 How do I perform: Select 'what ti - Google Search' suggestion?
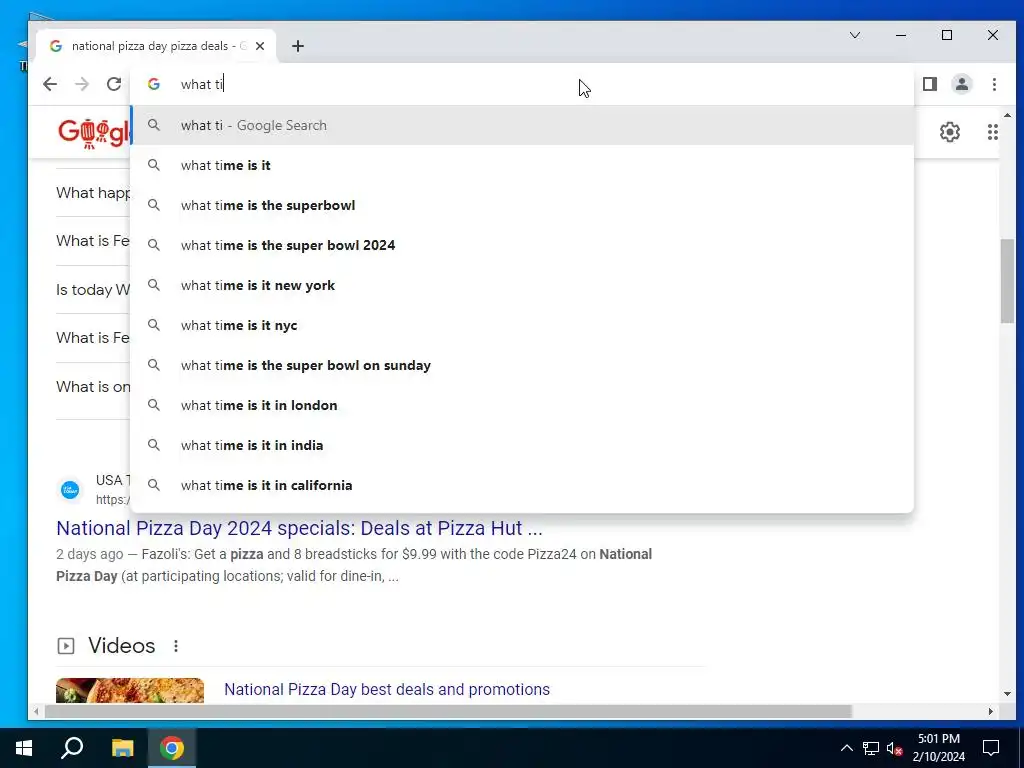(522, 125)
